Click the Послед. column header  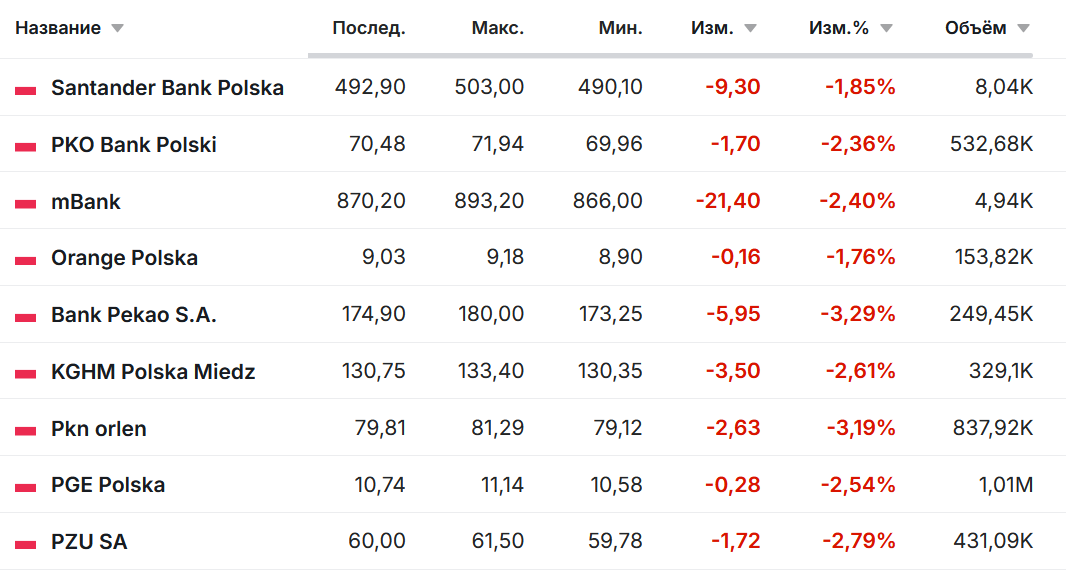tap(368, 28)
